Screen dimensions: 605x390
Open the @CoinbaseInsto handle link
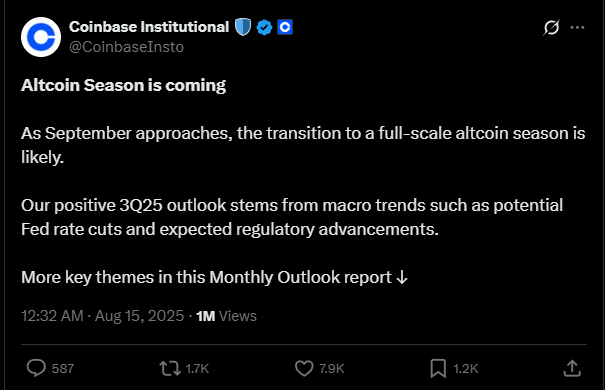[x=126, y=47]
